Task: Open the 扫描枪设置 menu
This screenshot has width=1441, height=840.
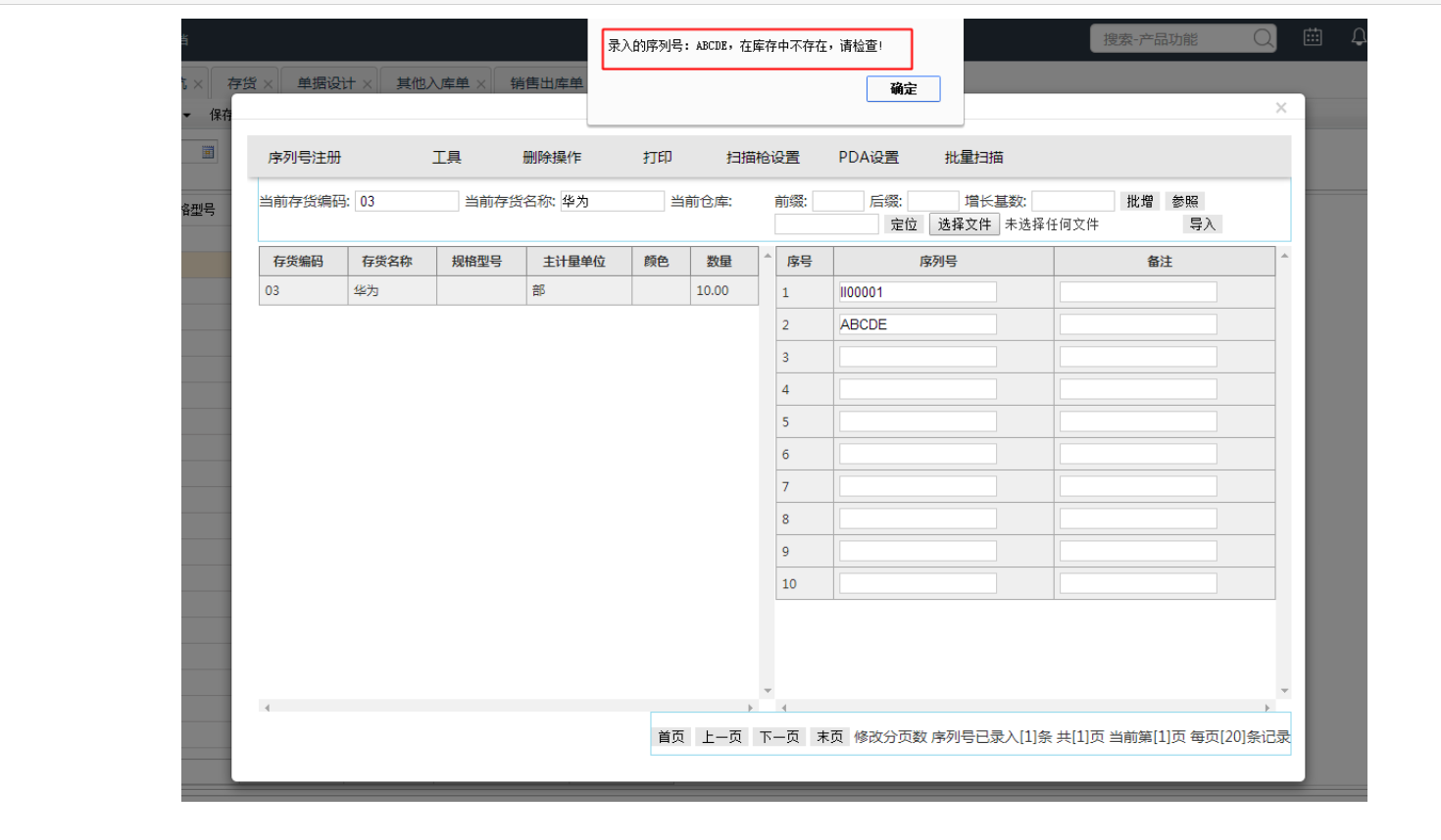Action: (763, 157)
